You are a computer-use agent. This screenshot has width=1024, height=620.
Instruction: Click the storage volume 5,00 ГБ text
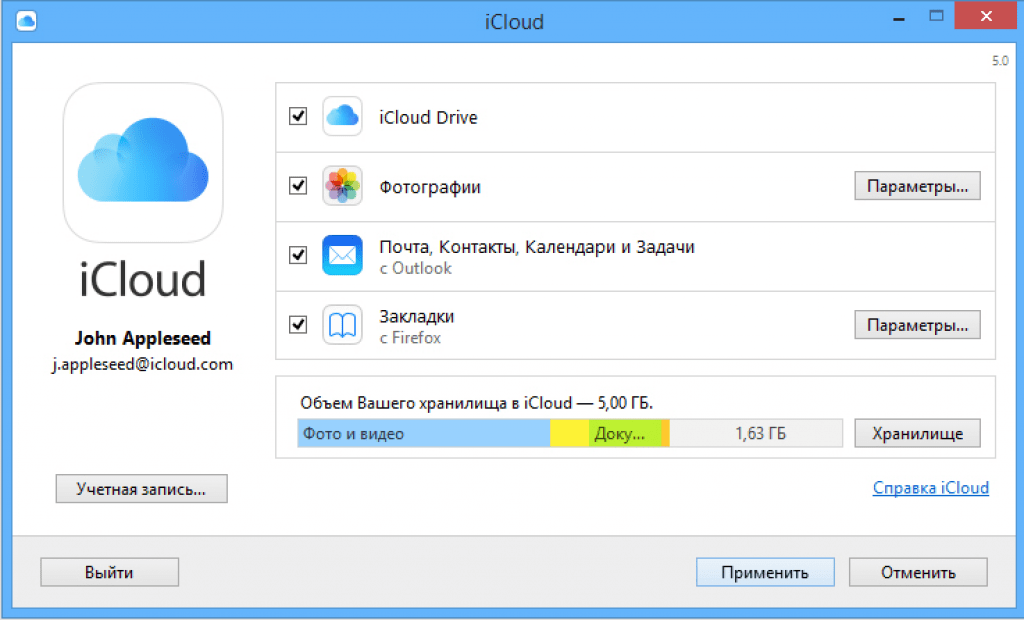(x=476, y=403)
